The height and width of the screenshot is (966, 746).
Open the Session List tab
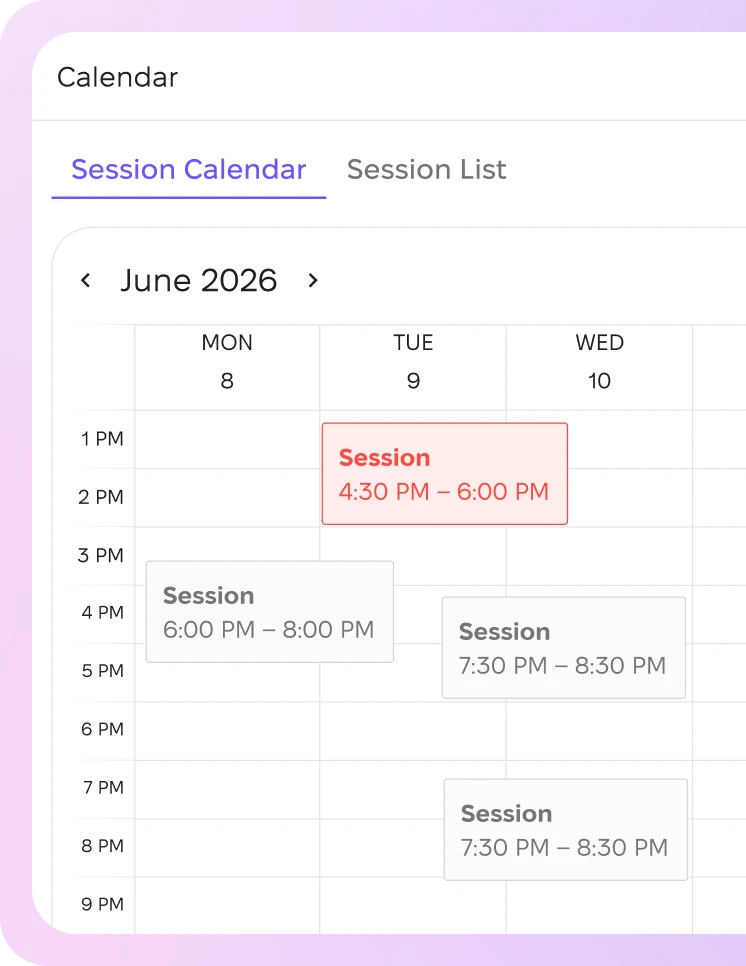[x=426, y=169]
